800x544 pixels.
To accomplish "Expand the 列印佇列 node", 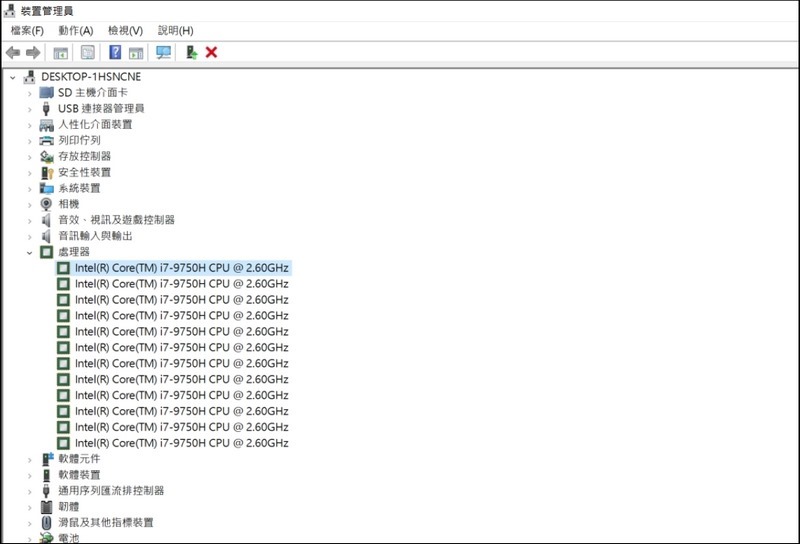I will tap(29, 141).
